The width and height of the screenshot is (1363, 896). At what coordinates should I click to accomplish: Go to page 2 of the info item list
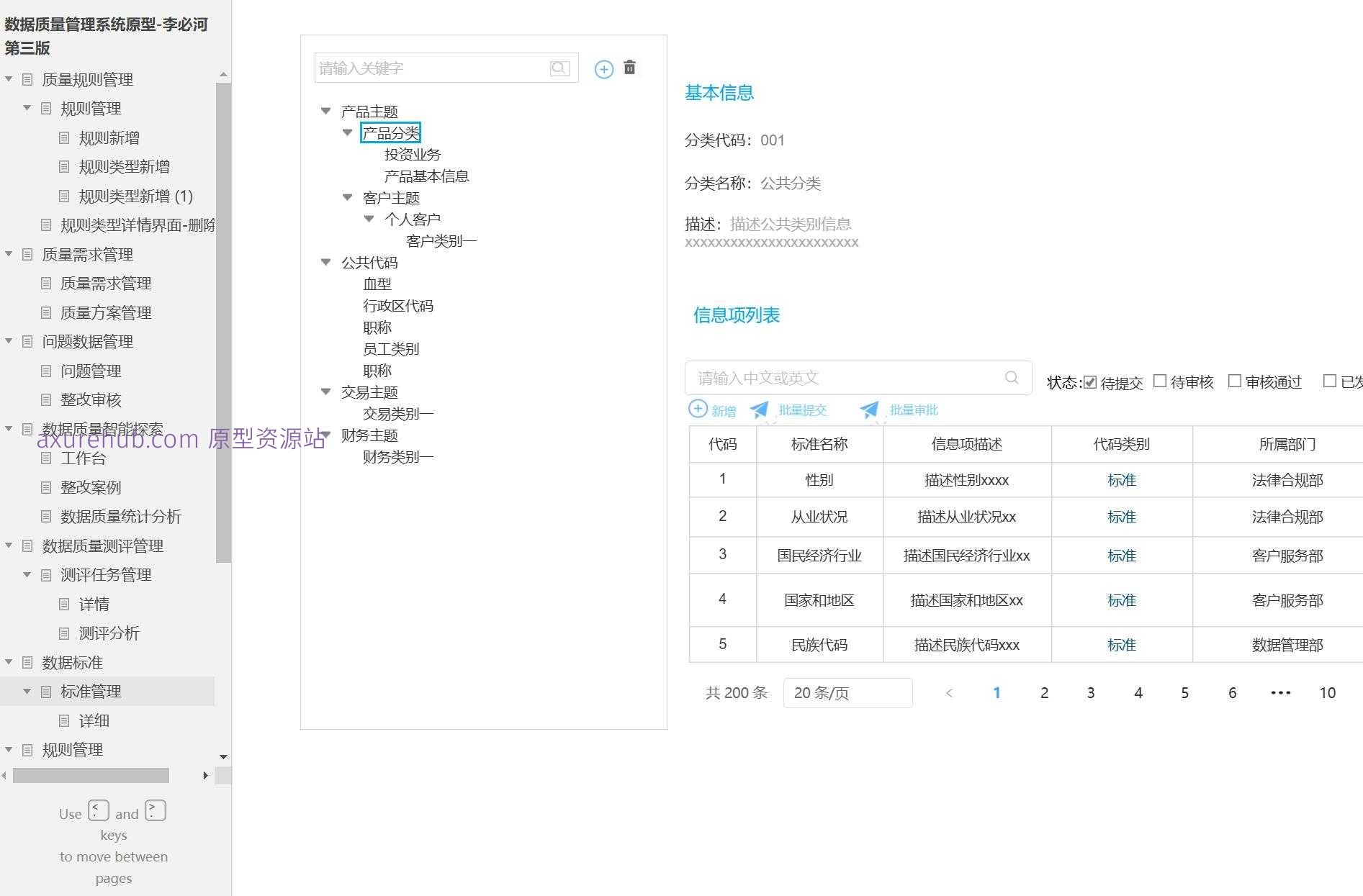coord(1044,692)
